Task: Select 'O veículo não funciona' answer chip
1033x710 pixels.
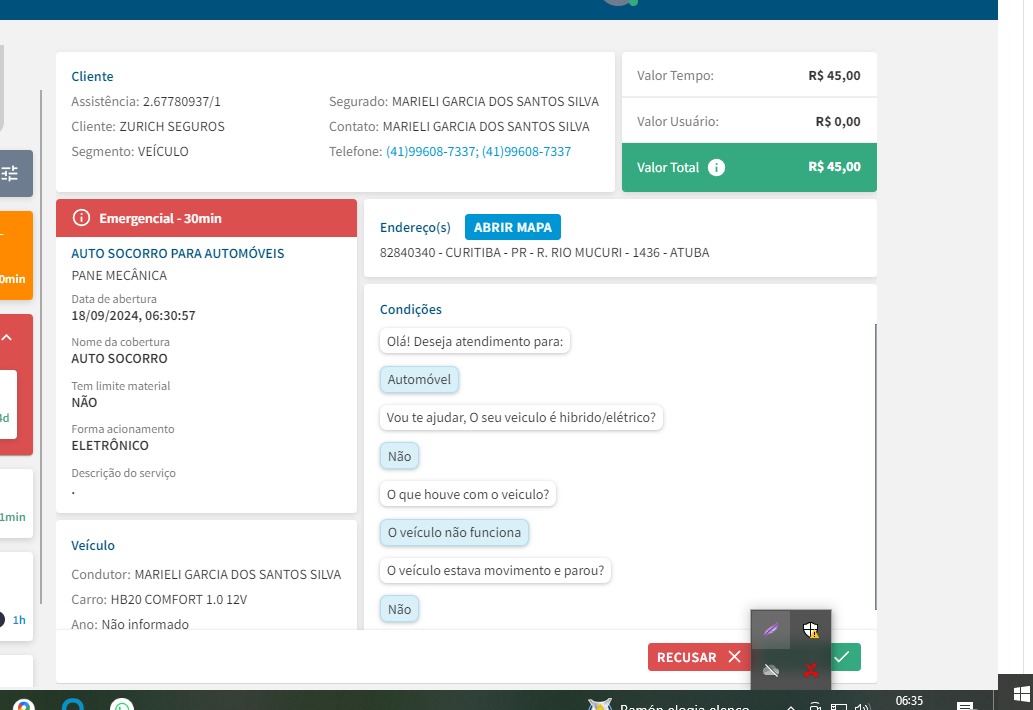Action: pyautogui.click(x=454, y=532)
